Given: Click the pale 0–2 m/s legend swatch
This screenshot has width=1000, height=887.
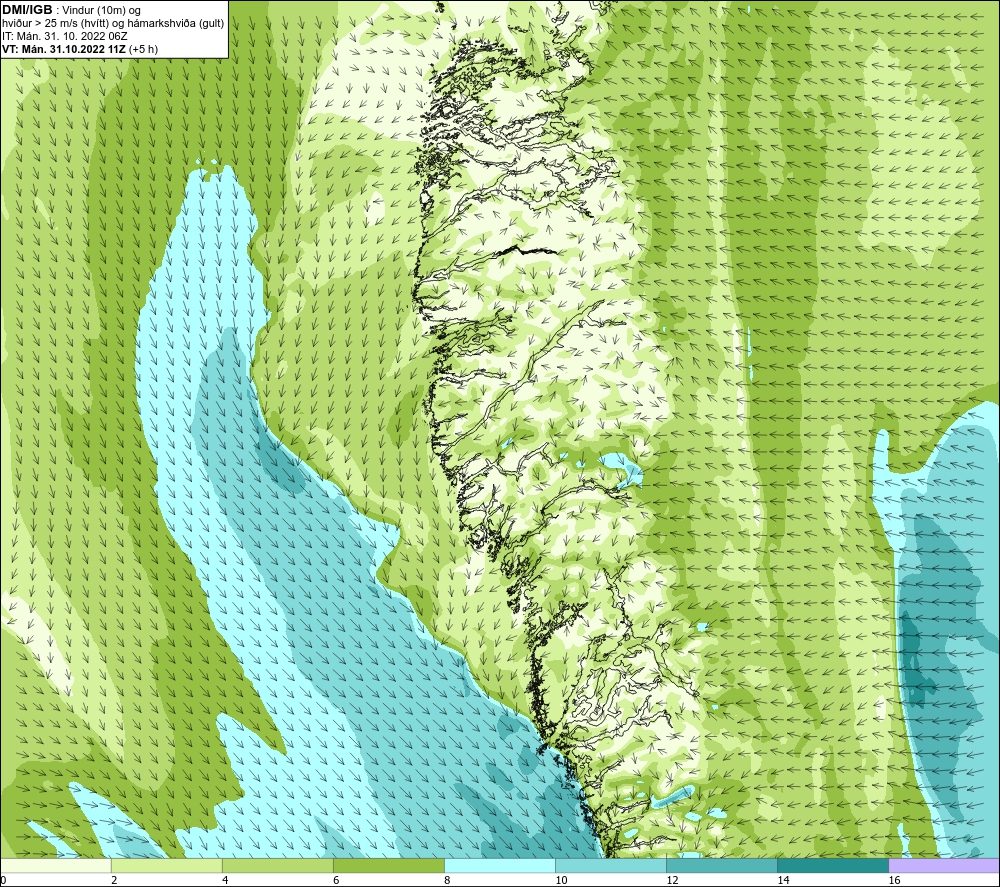Looking at the screenshot, I should [x=55, y=865].
